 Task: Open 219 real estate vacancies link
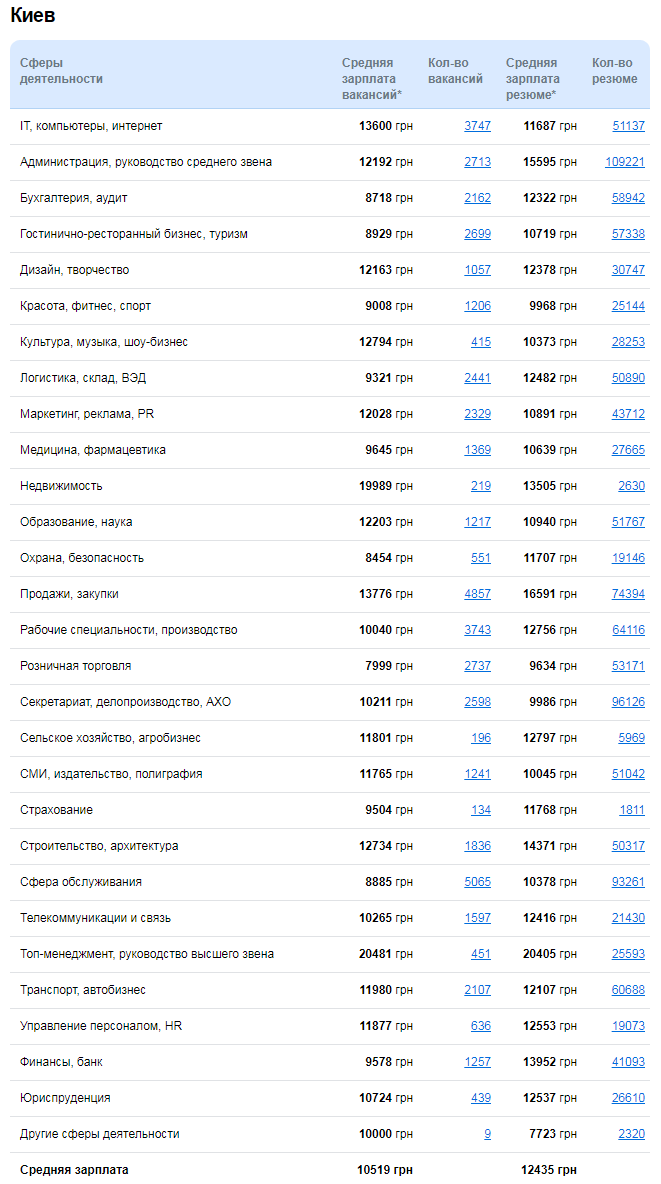[481, 486]
